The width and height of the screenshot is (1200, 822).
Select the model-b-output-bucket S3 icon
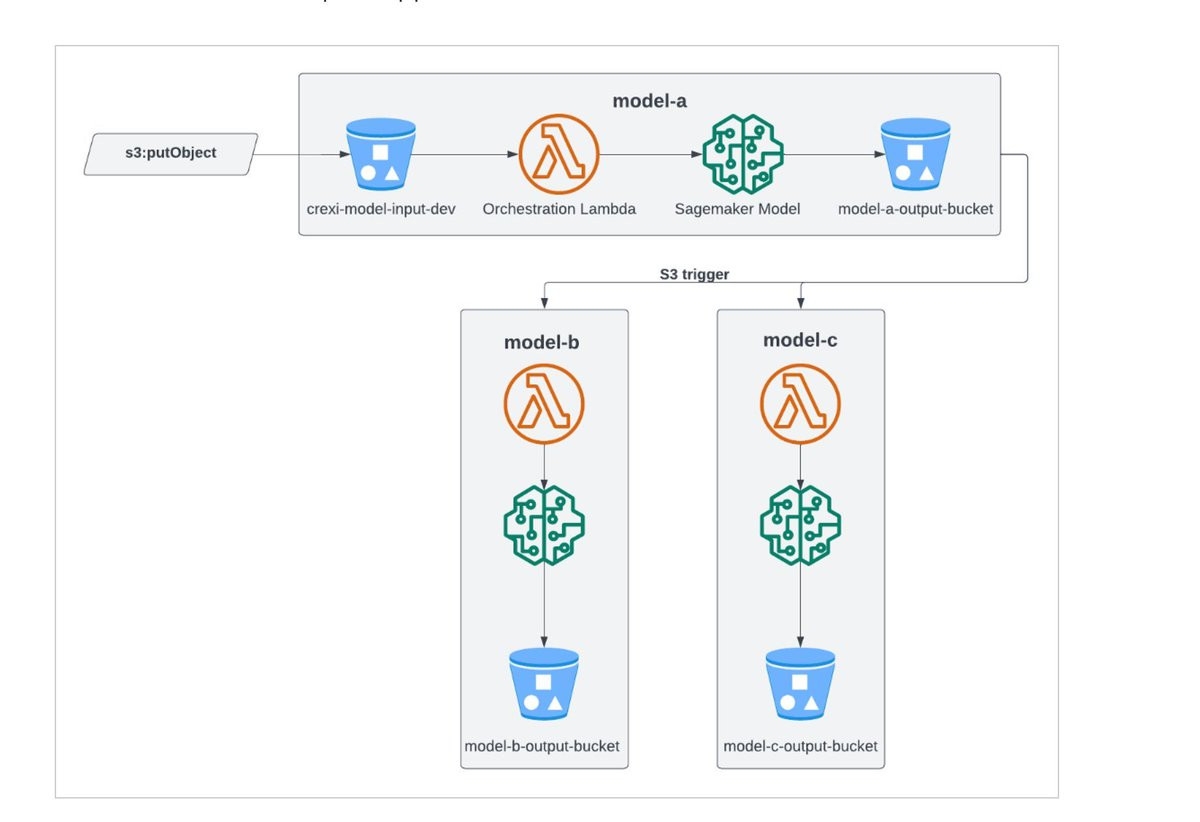tap(544, 684)
